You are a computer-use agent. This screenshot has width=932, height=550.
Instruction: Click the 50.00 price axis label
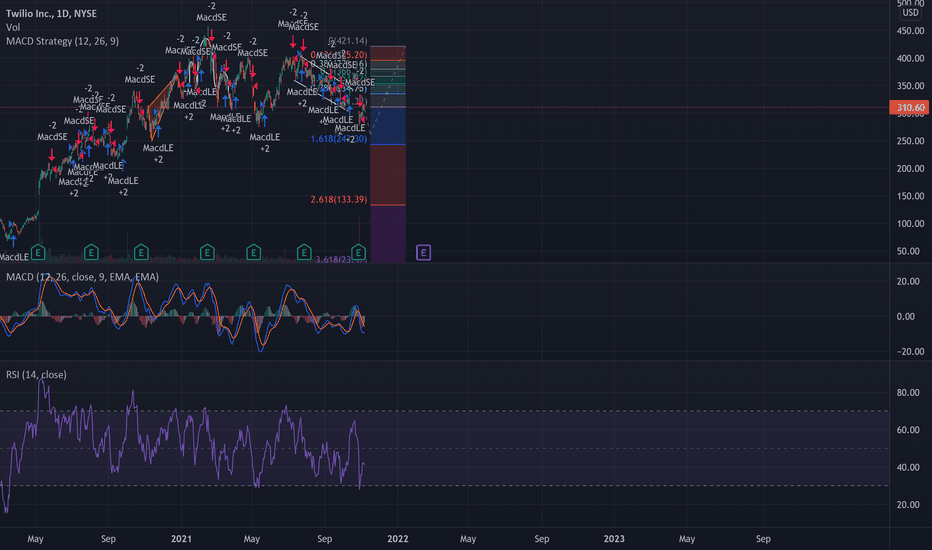point(910,251)
